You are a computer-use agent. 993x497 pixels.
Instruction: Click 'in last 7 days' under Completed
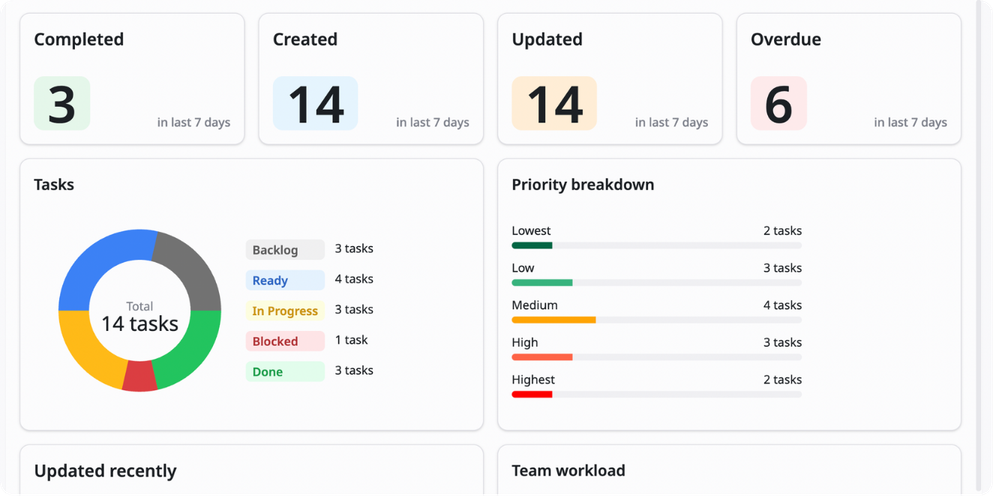coord(194,123)
